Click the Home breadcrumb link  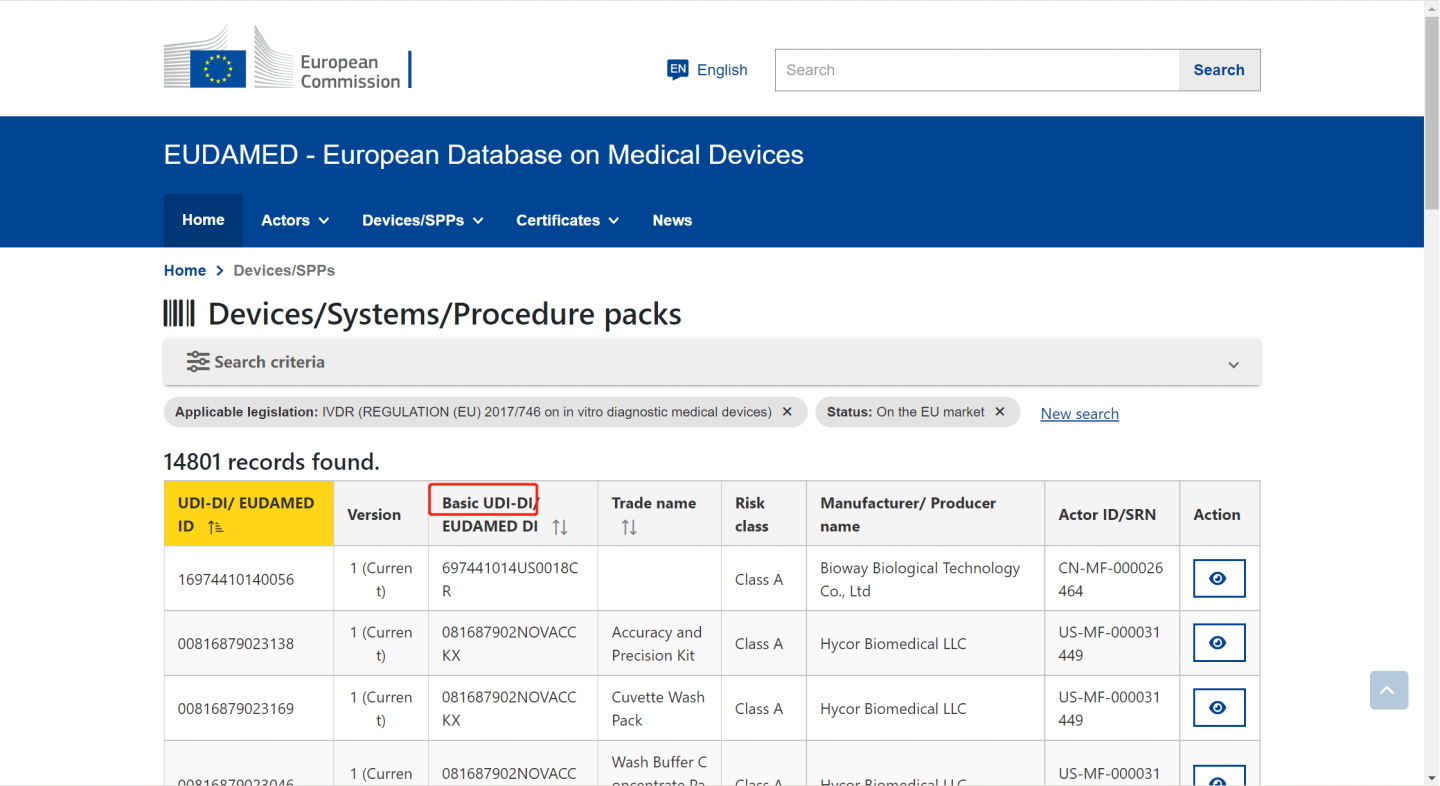click(185, 270)
